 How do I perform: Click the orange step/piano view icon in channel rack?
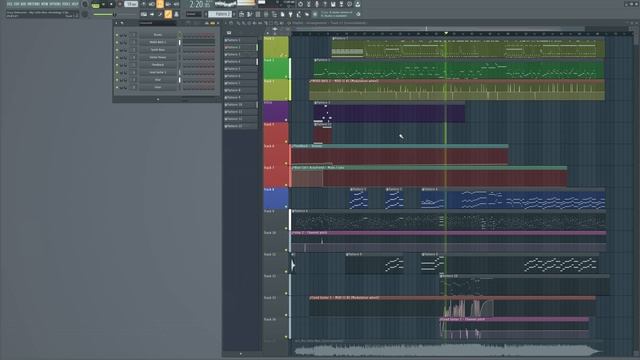[213, 23]
